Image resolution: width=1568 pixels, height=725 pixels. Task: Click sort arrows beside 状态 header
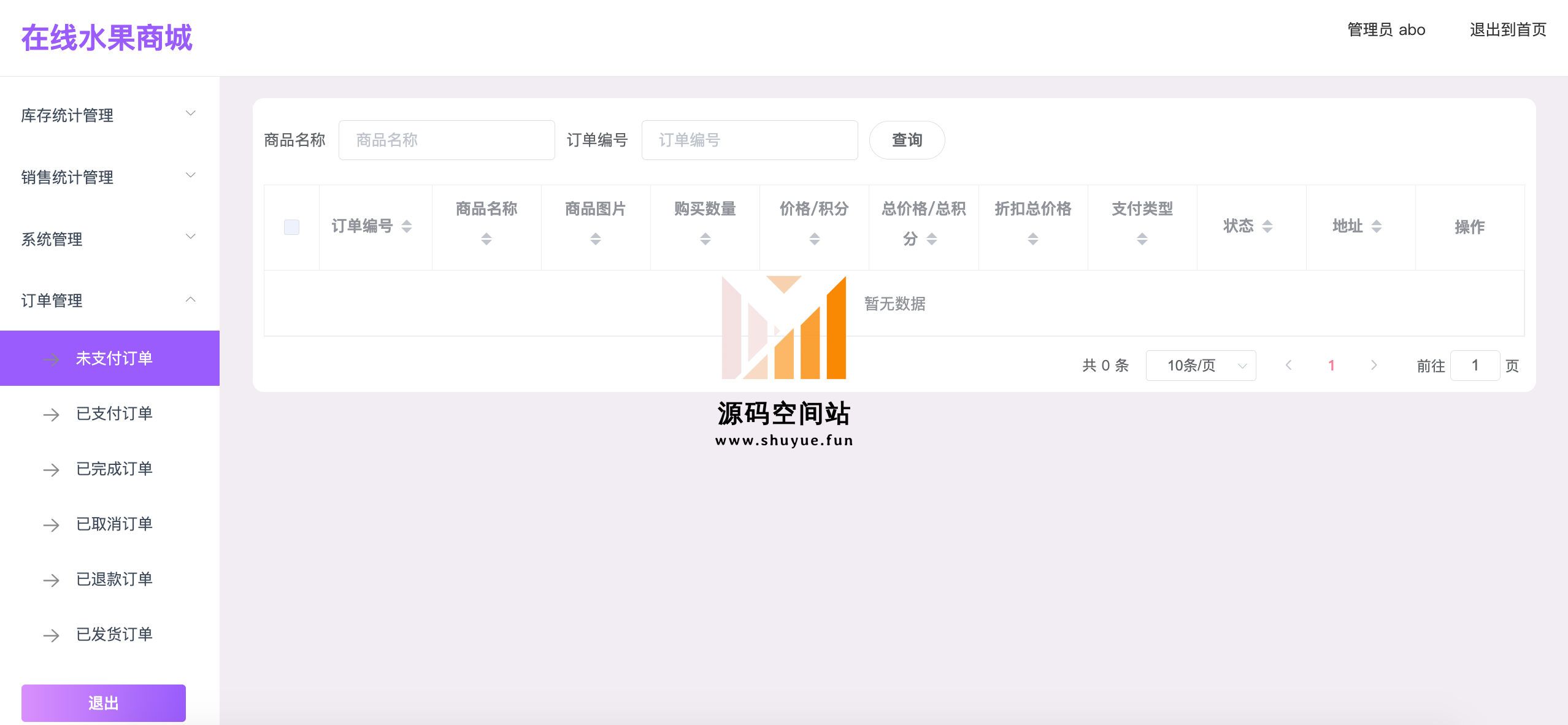1267,226
